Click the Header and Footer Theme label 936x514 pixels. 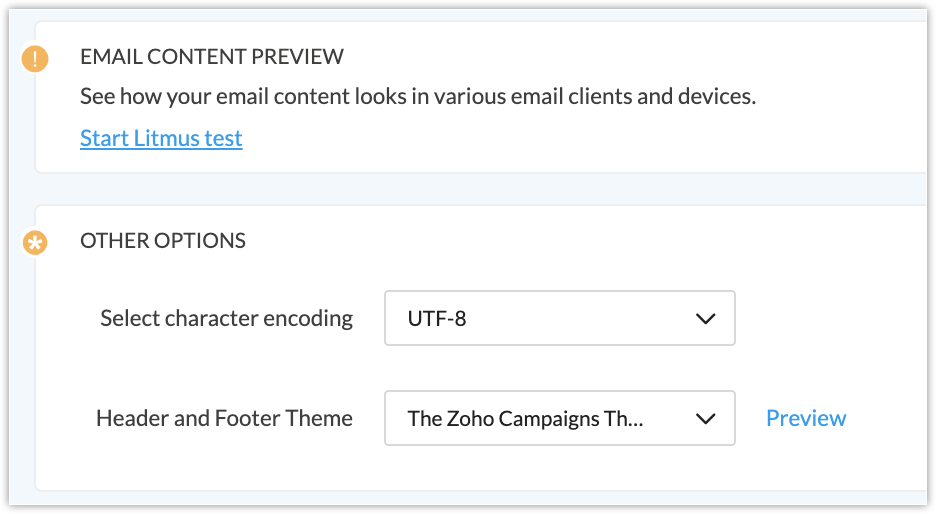tap(224, 418)
